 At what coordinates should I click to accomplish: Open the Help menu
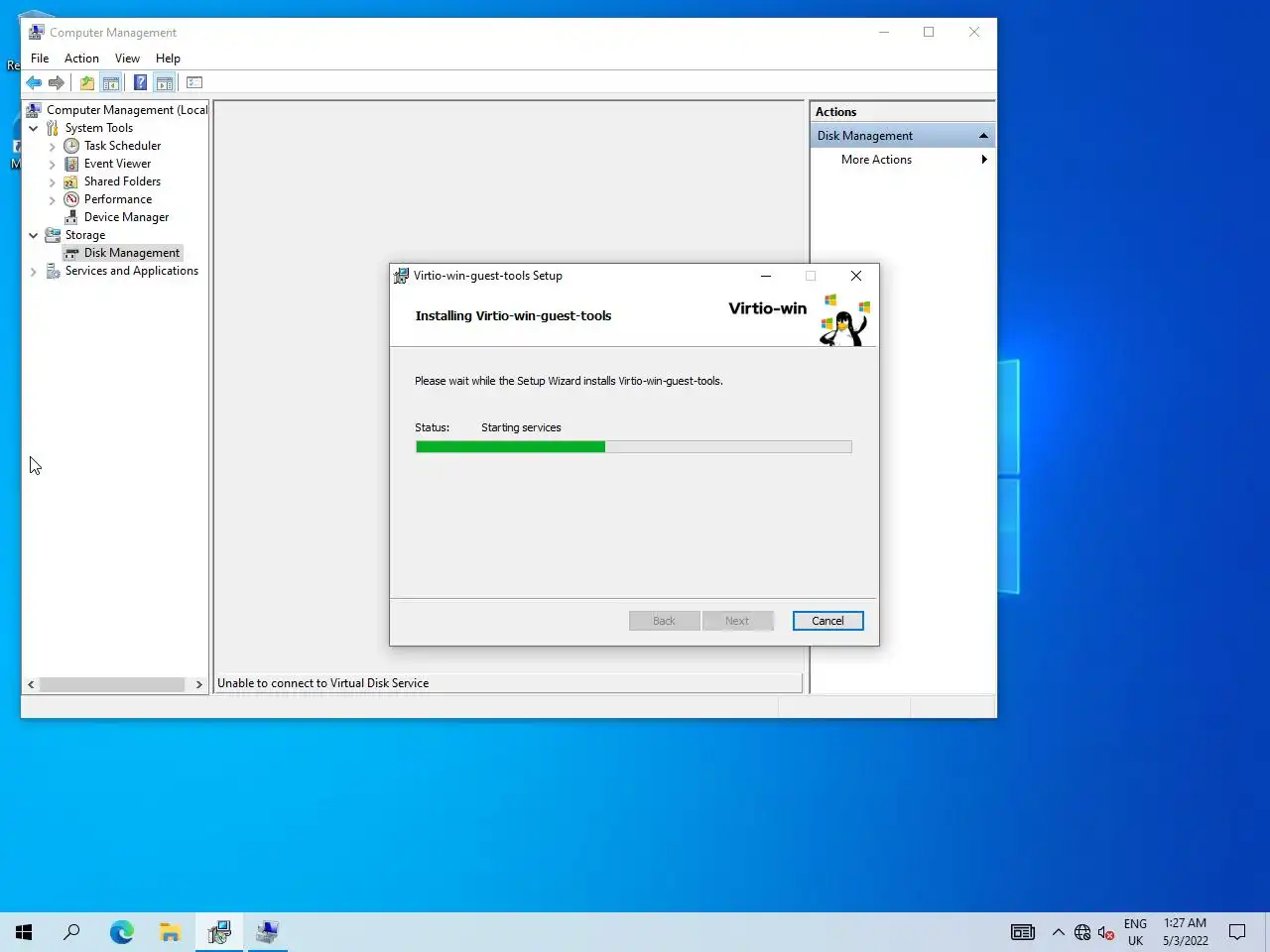coord(168,59)
